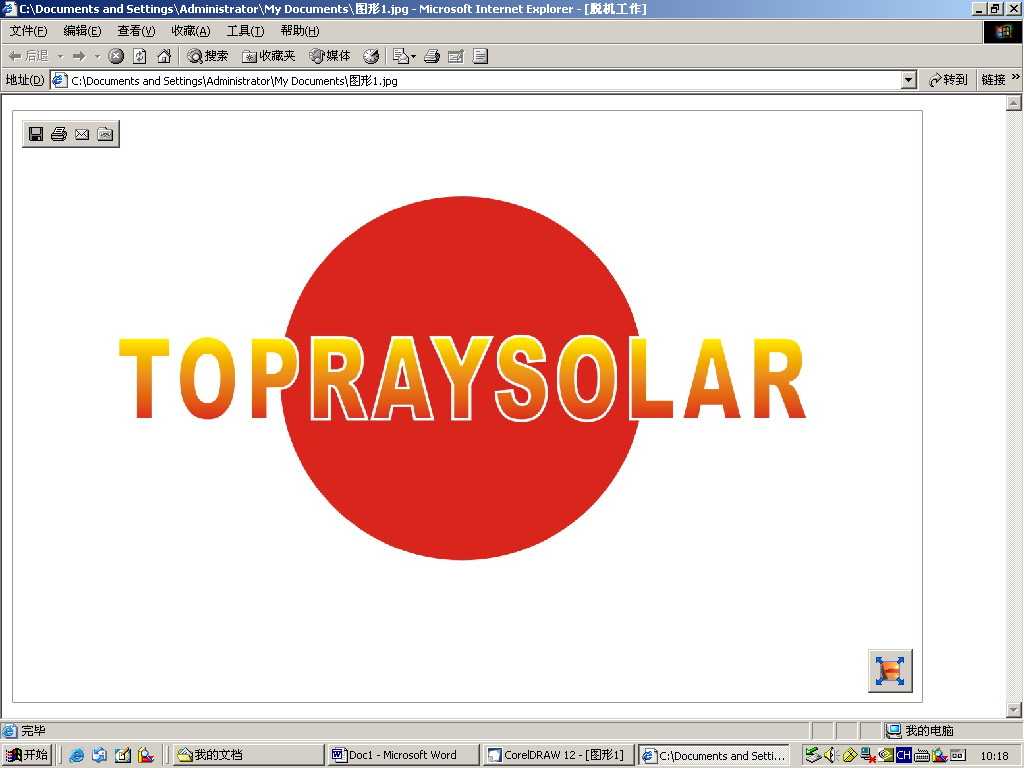
Task: Switch to Doc1 - Microsoft Word window
Action: [x=404, y=755]
